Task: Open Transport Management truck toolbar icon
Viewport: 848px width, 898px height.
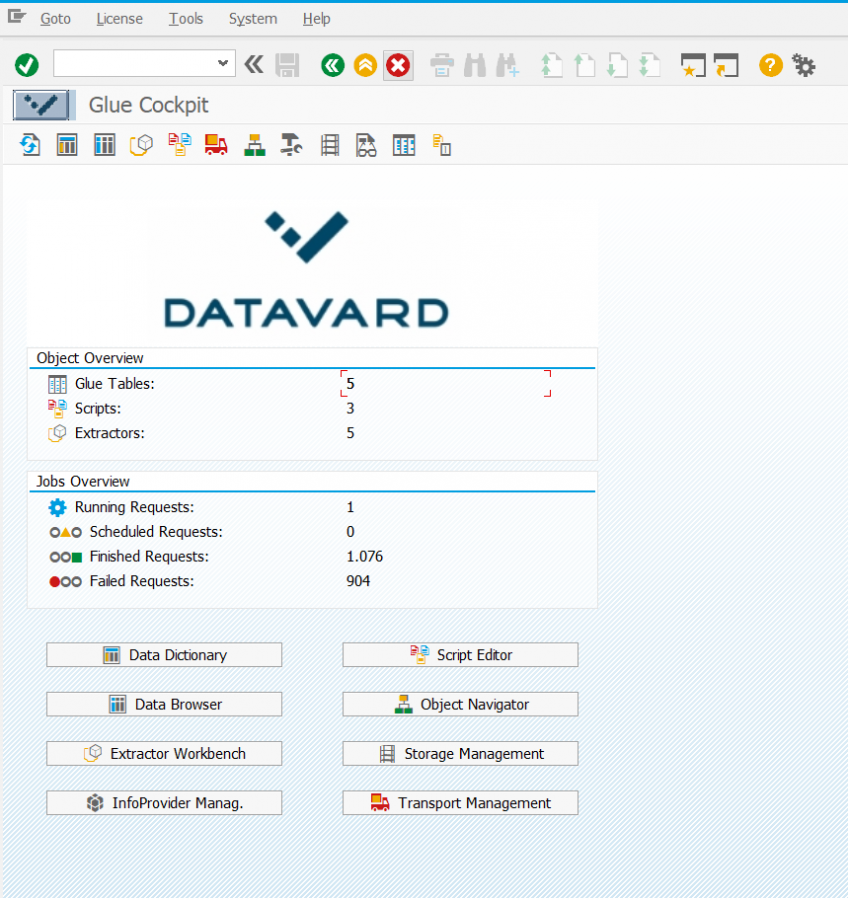Action: [x=216, y=144]
